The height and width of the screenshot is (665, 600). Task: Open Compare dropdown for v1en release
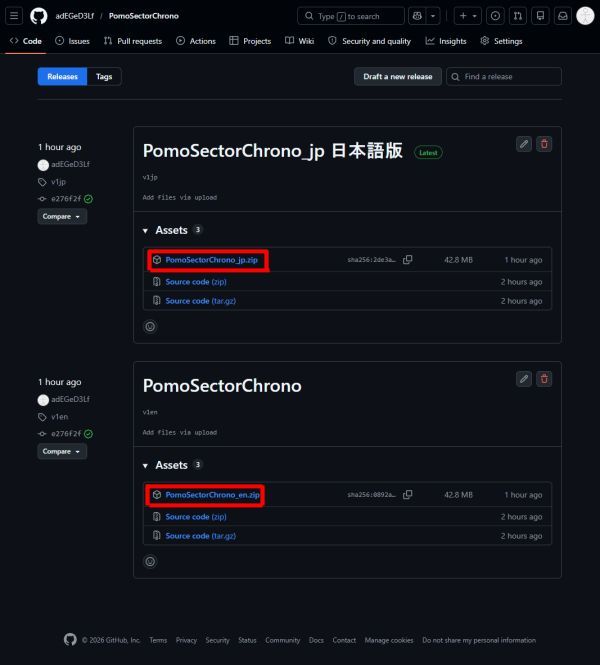(62, 451)
